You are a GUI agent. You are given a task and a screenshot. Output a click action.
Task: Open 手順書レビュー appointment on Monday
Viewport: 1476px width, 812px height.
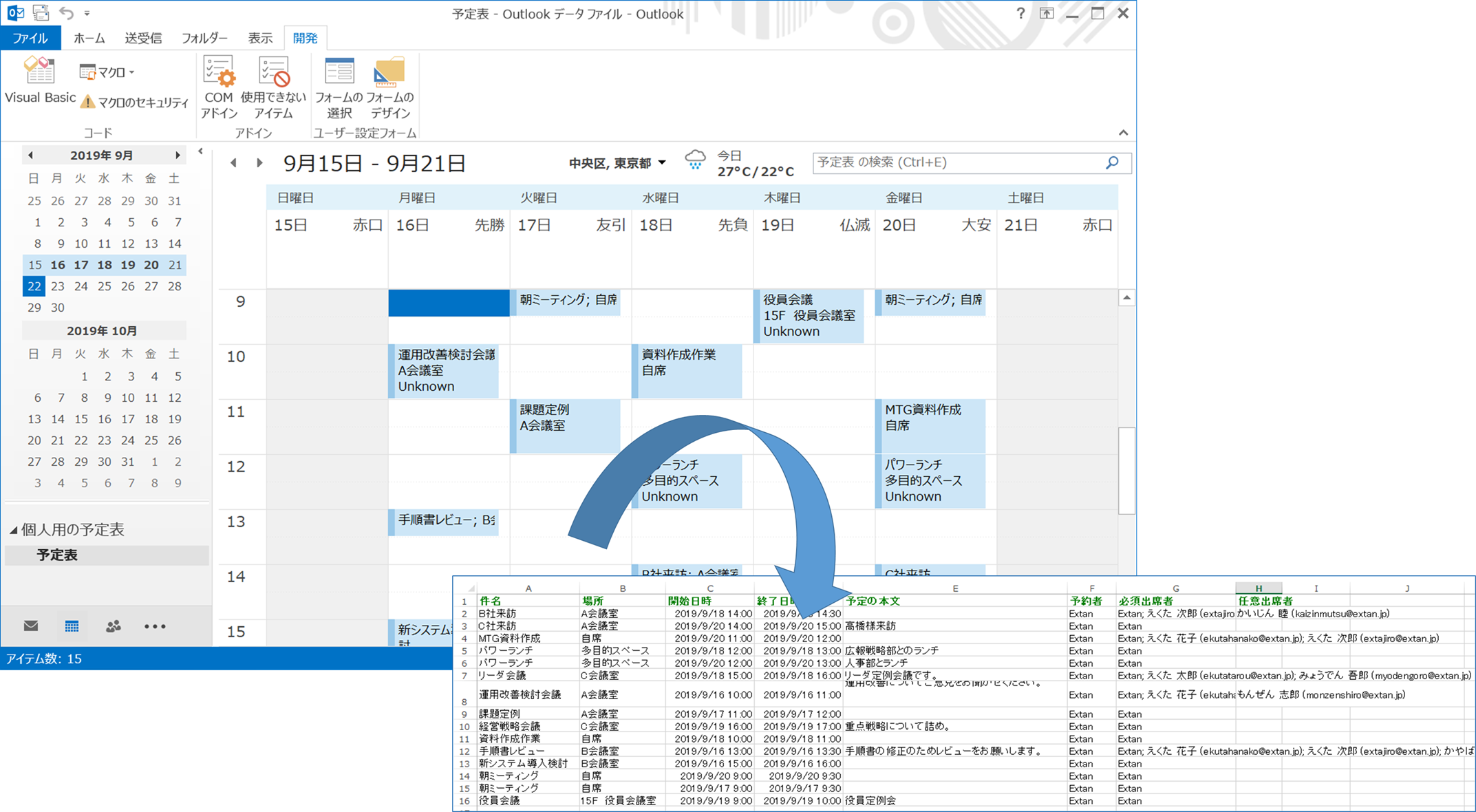click(x=444, y=522)
